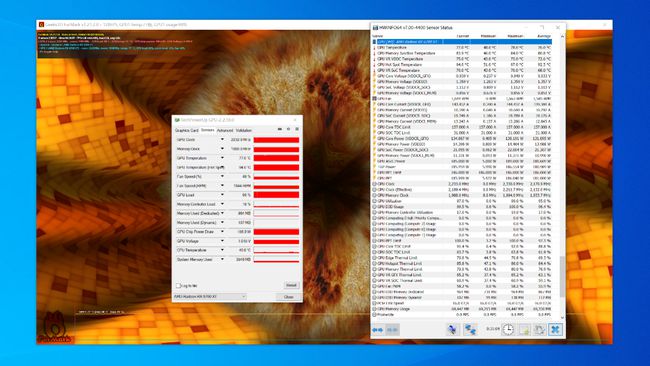Click HWiNFO logging sheet icon

[x=524, y=330]
